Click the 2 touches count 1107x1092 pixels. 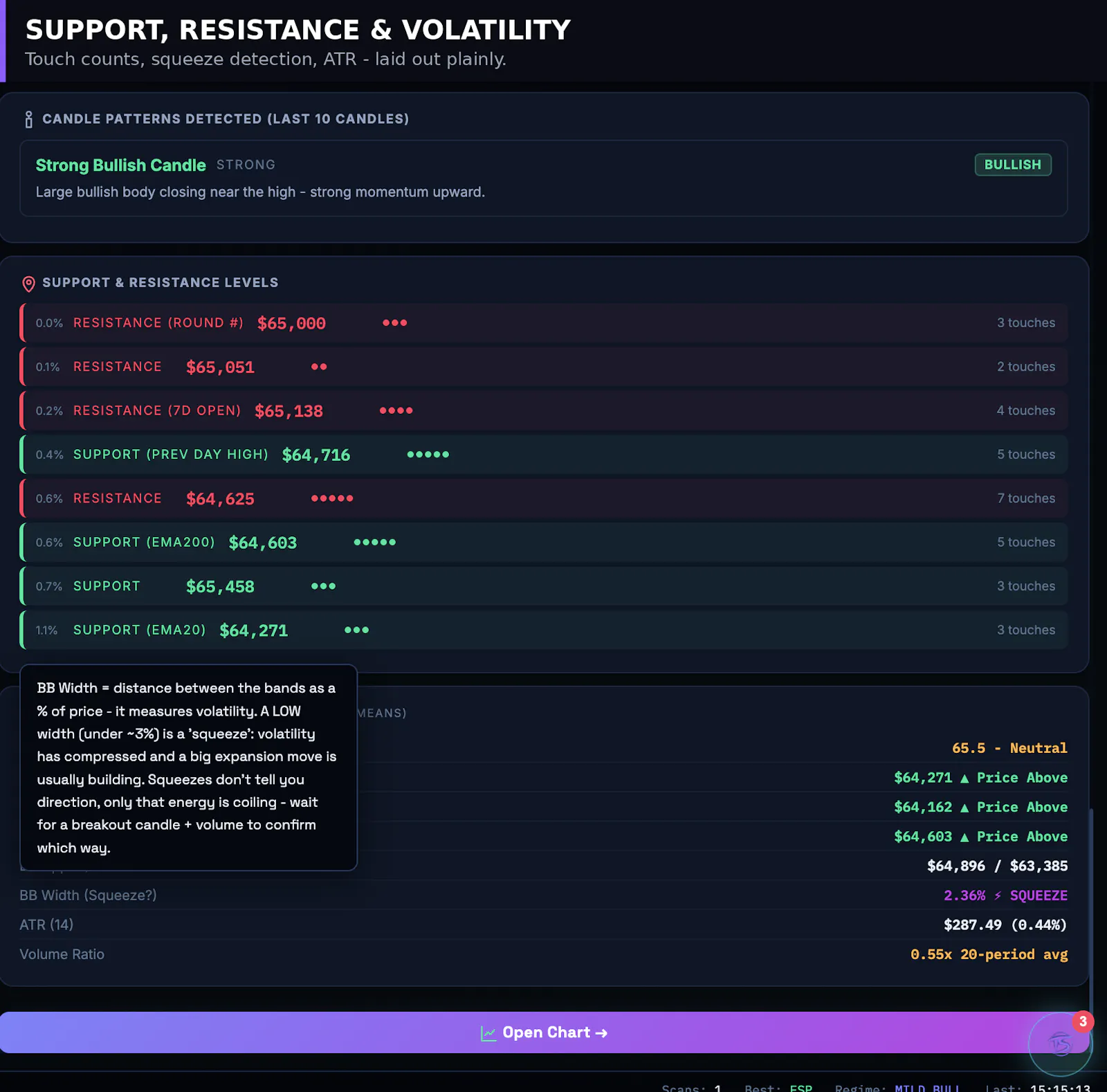[1026, 367]
